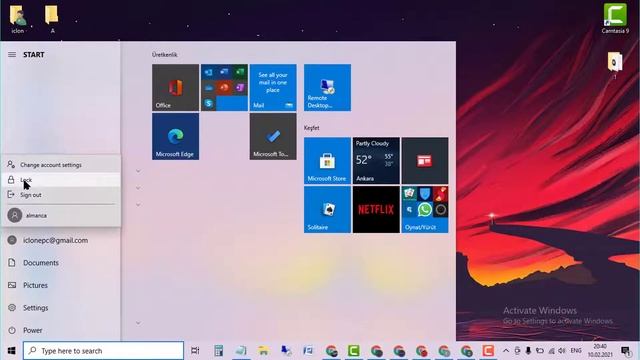
Task: Click the microphone tray icon
Action: [x=528, y=351]
